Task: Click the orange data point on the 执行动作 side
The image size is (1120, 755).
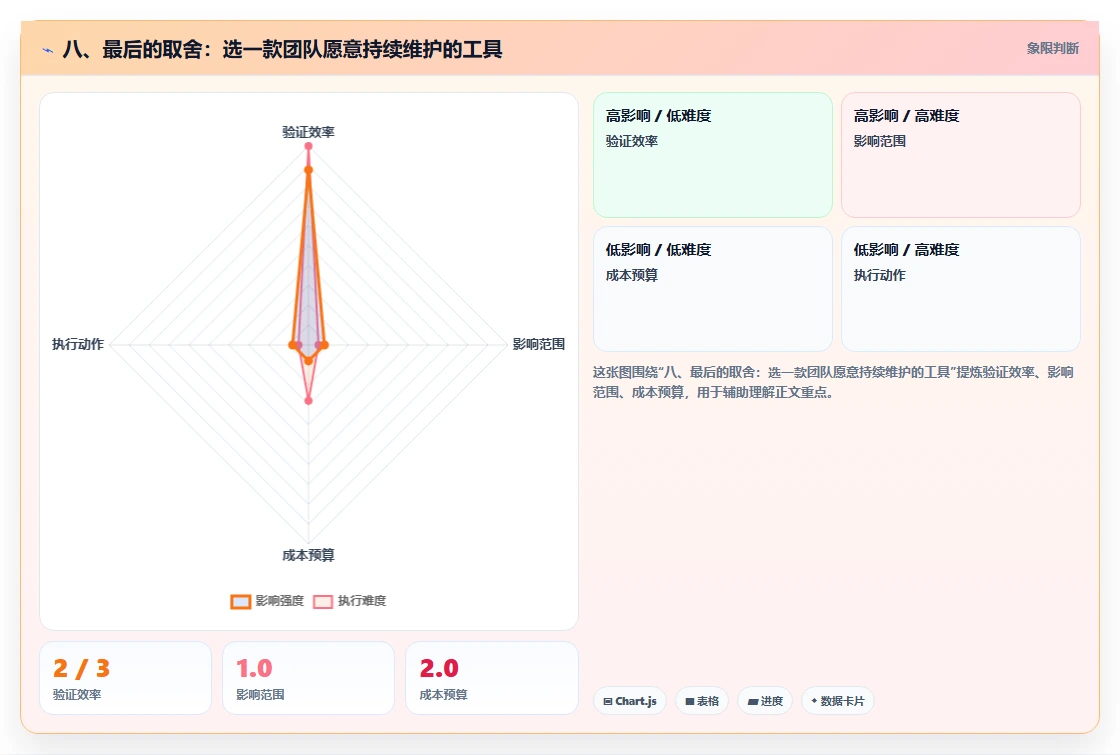Action: [292, 345]
